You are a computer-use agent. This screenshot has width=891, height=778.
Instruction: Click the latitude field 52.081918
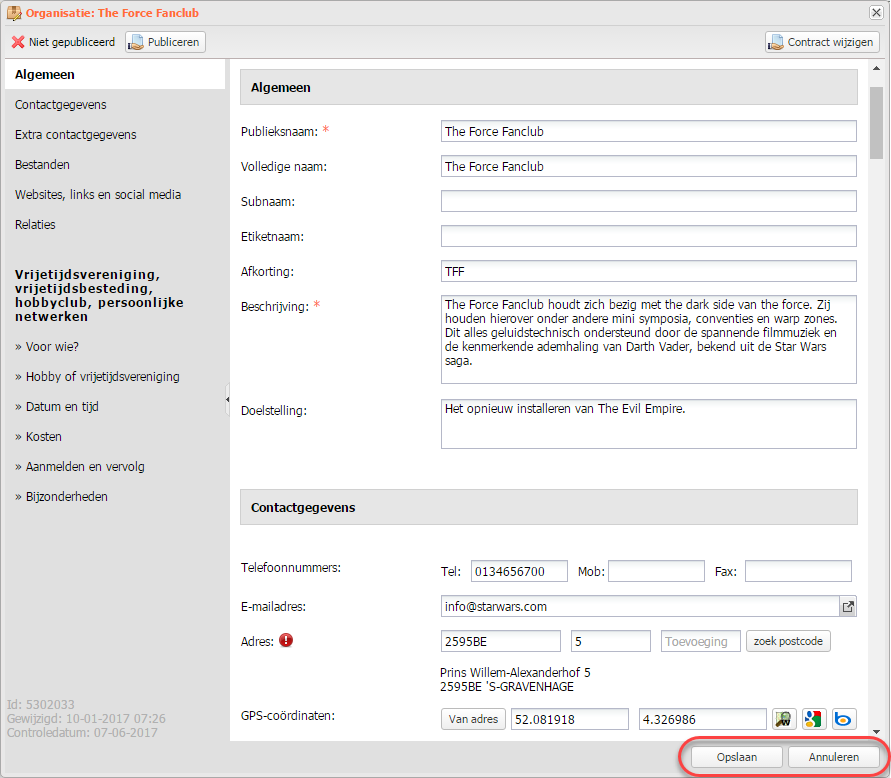pyautogui.click(x=570, y=719)
